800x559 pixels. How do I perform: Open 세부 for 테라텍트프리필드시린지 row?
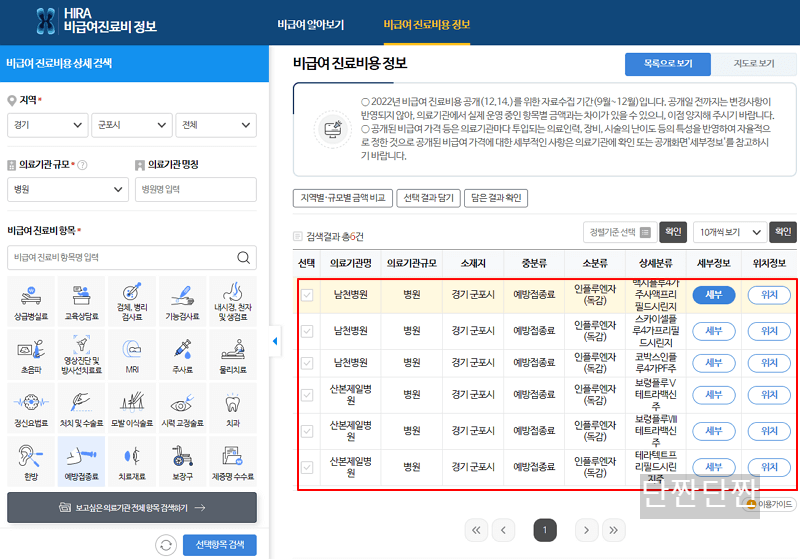coord(713,467)
